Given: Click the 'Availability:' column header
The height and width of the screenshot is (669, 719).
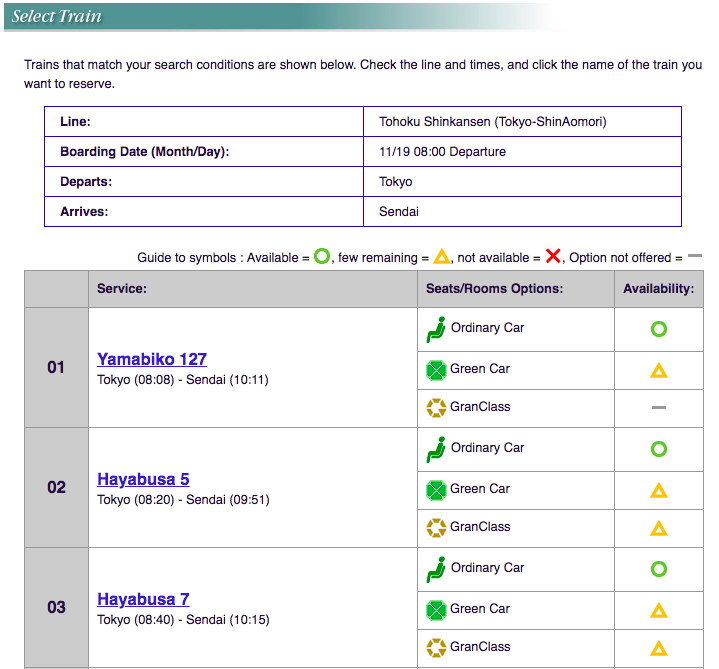Looking at the screenshot, I should point(658,289).
